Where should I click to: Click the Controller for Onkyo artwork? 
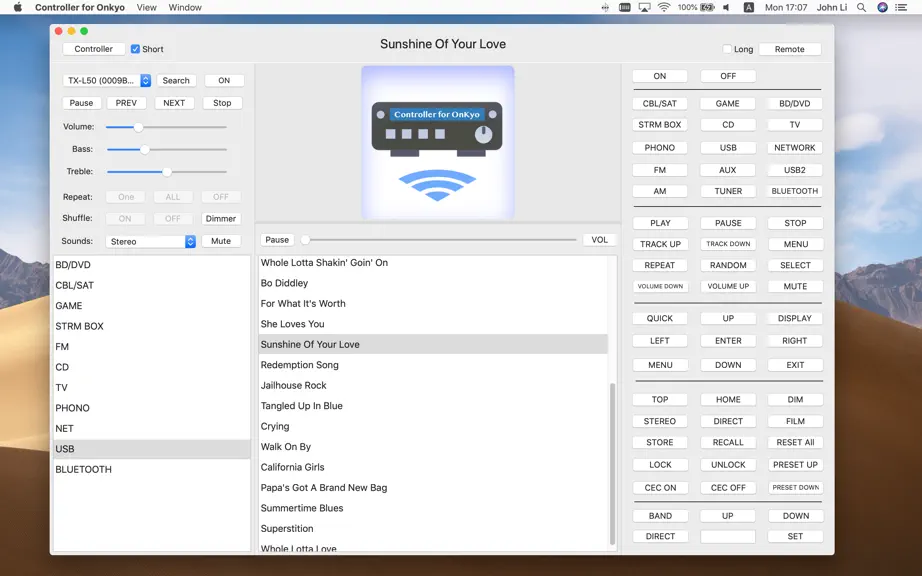click(x=437, y=142)
